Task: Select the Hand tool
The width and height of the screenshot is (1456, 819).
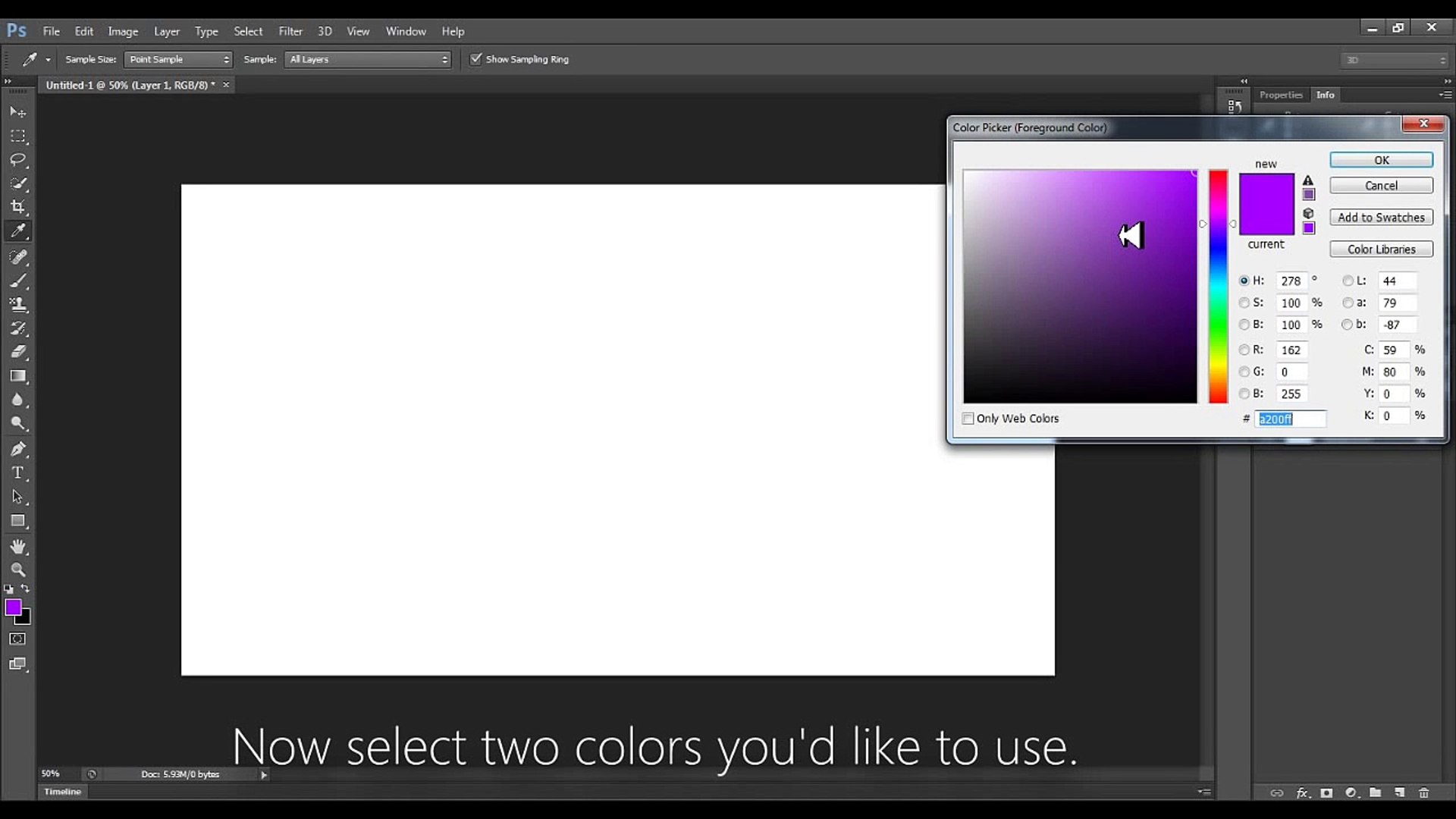Action: (x=18, y=547)
